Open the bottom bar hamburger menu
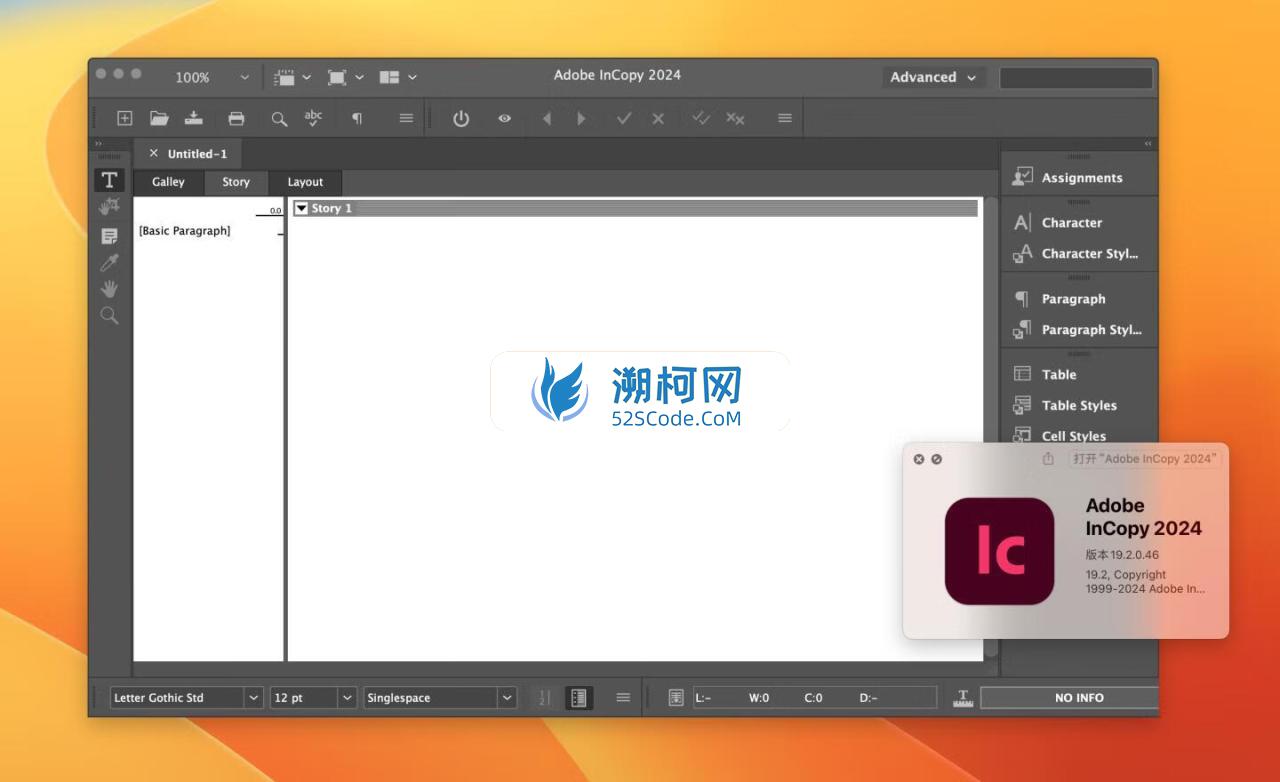1280x782 pixels. click(x=623, y=697)
